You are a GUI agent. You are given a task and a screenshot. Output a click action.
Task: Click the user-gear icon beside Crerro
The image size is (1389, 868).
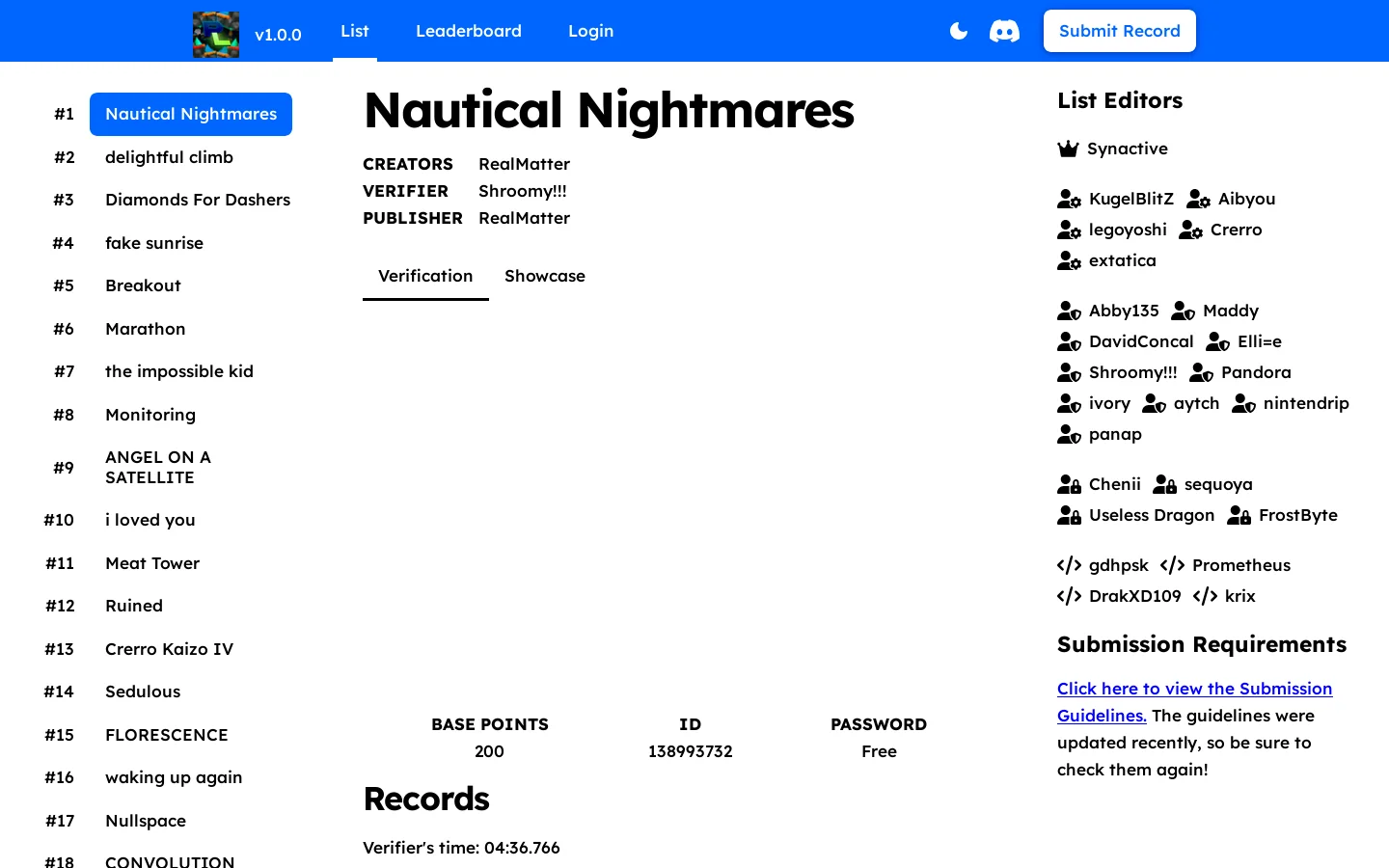click(x=1190, y=230)
